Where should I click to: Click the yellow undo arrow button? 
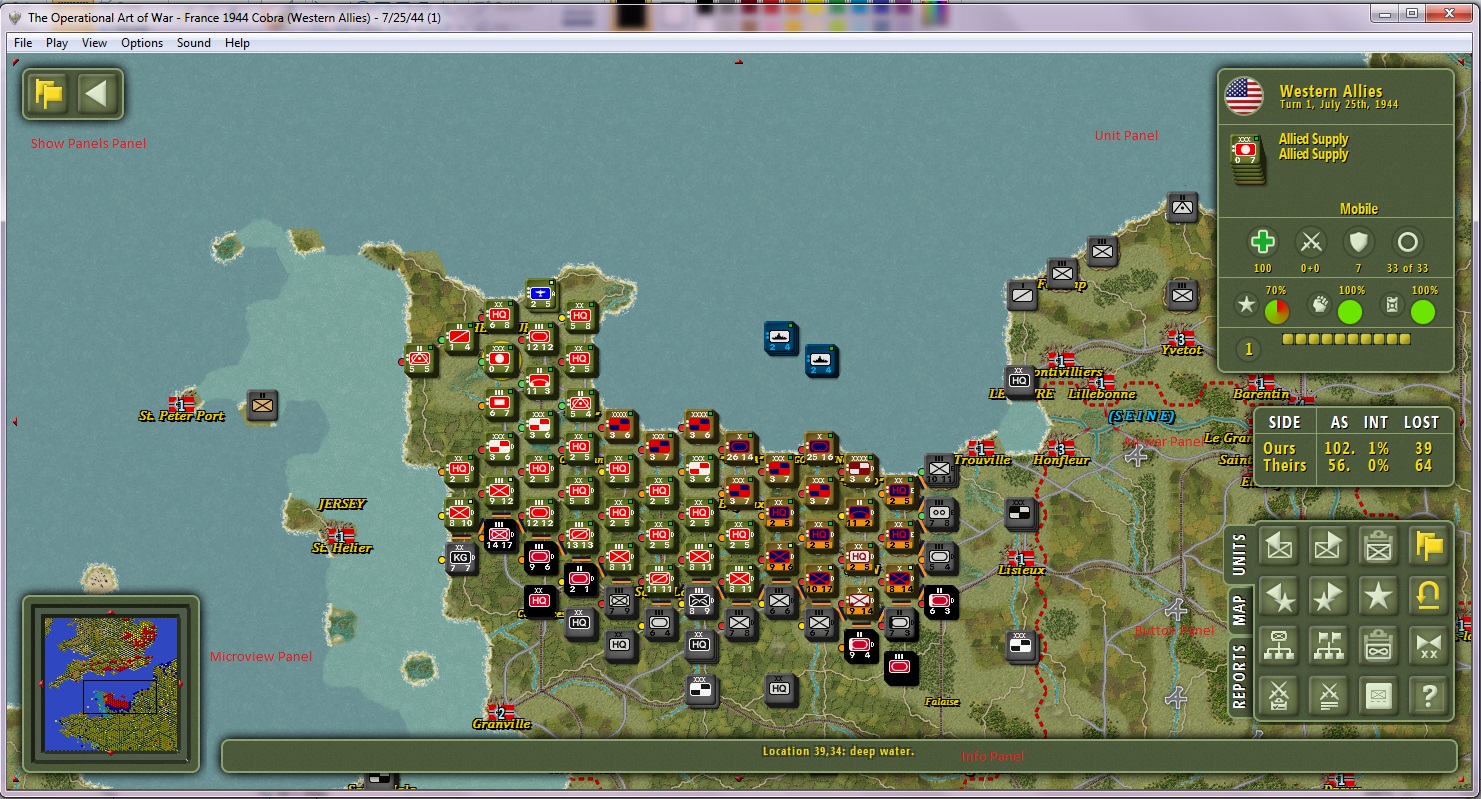(1427, 596)
